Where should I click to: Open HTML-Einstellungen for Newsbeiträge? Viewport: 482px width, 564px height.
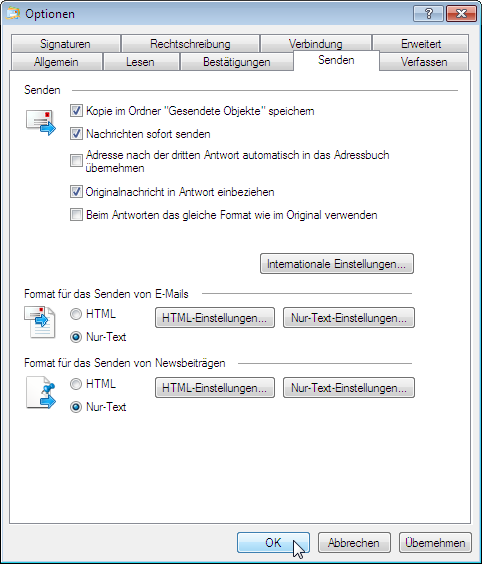click(215, 388)
